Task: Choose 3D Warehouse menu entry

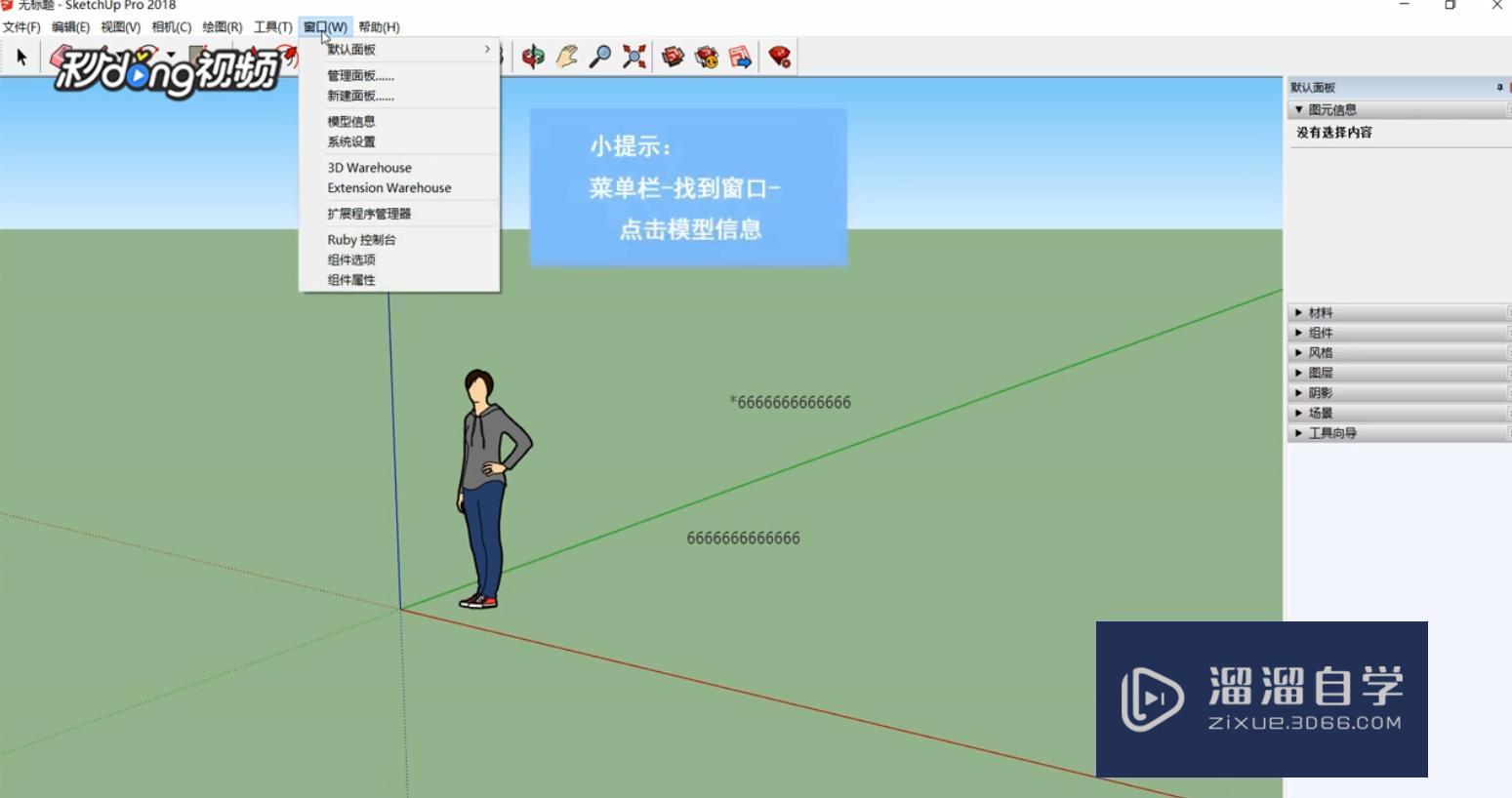Action: tap(399, 168)
